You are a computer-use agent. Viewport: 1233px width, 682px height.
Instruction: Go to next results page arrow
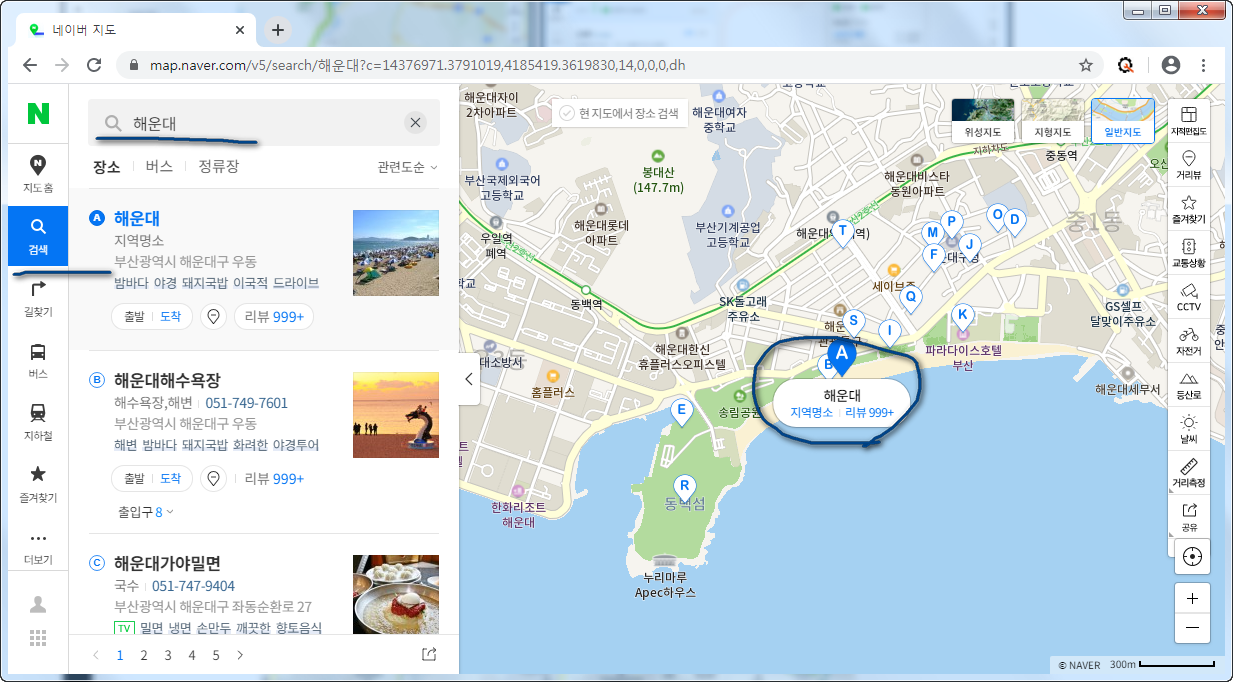coord(240,655)
